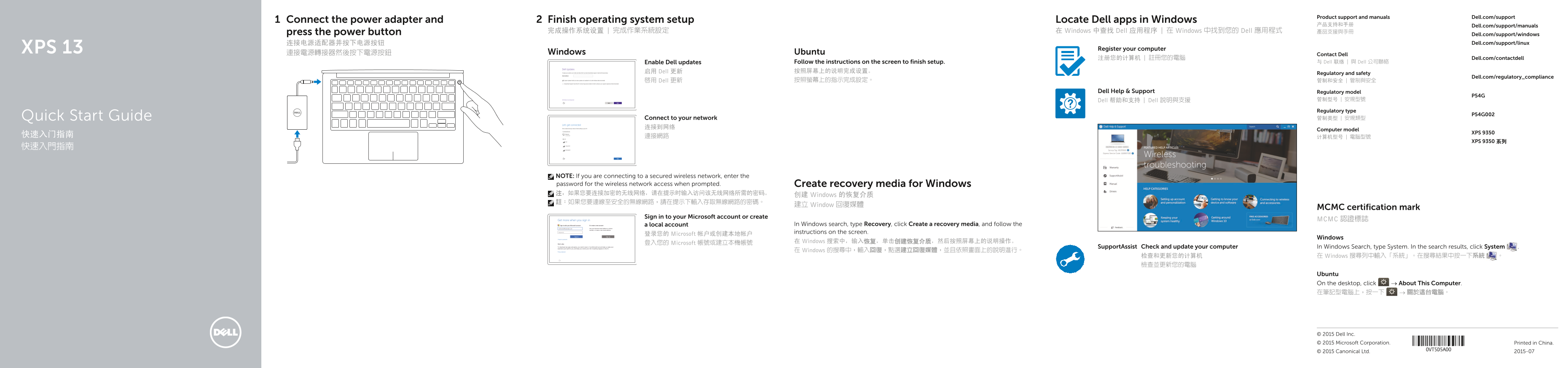Click the MCMC certification mark heading
This screenshot has width=1568, height=368.
click(1368, 207)
